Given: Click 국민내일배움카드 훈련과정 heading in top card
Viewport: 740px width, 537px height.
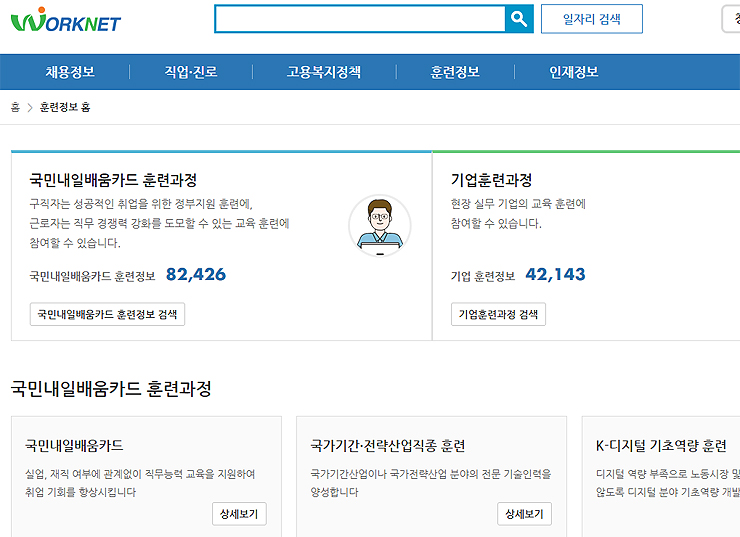Looking at the screenshot, I should [113, 180].
